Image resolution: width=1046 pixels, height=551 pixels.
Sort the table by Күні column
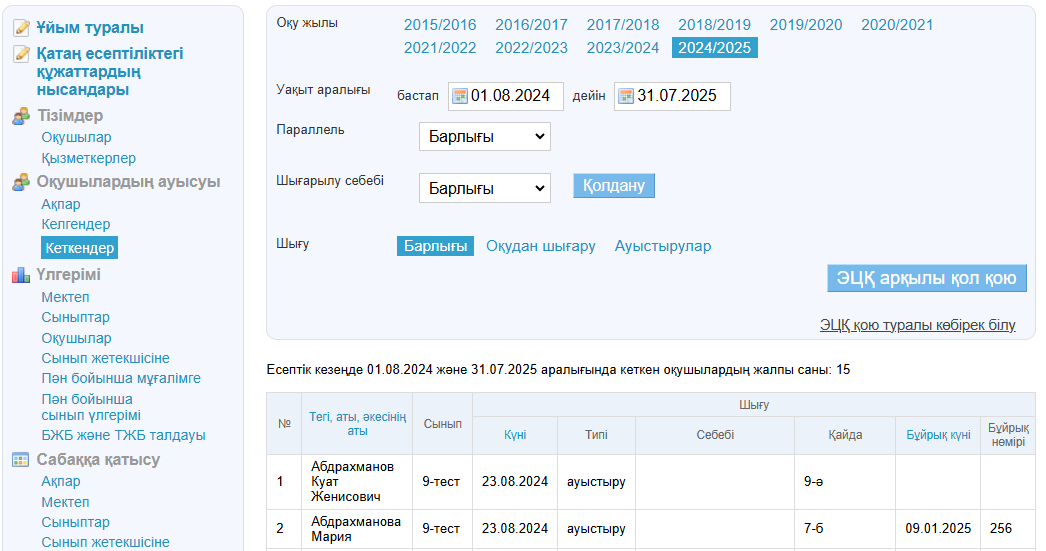(515, 435)
